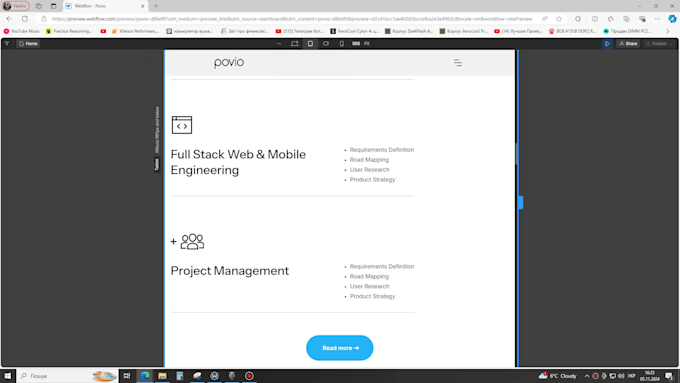Image resolution: width=680 pixels, height=383 pixels.
Task: Open the YouTube Music bookmark
Action: point(22,31)
